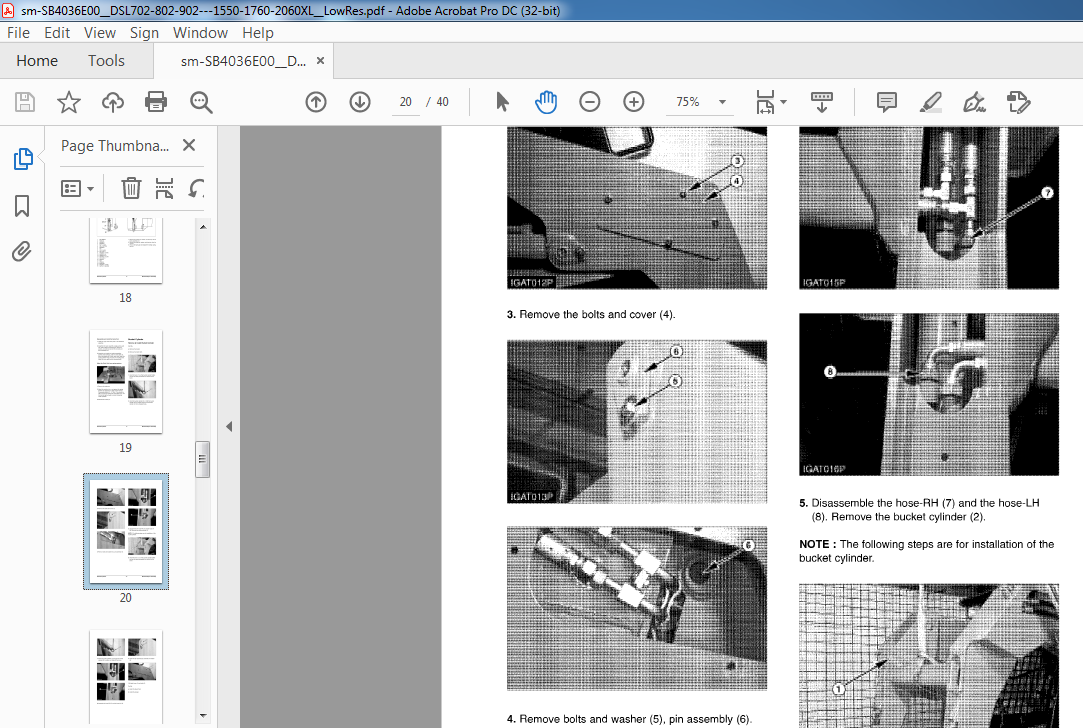Screen dimensions: 1083x728
Task: Open the scrolling mode read icon
Action: tap(821, 102)
